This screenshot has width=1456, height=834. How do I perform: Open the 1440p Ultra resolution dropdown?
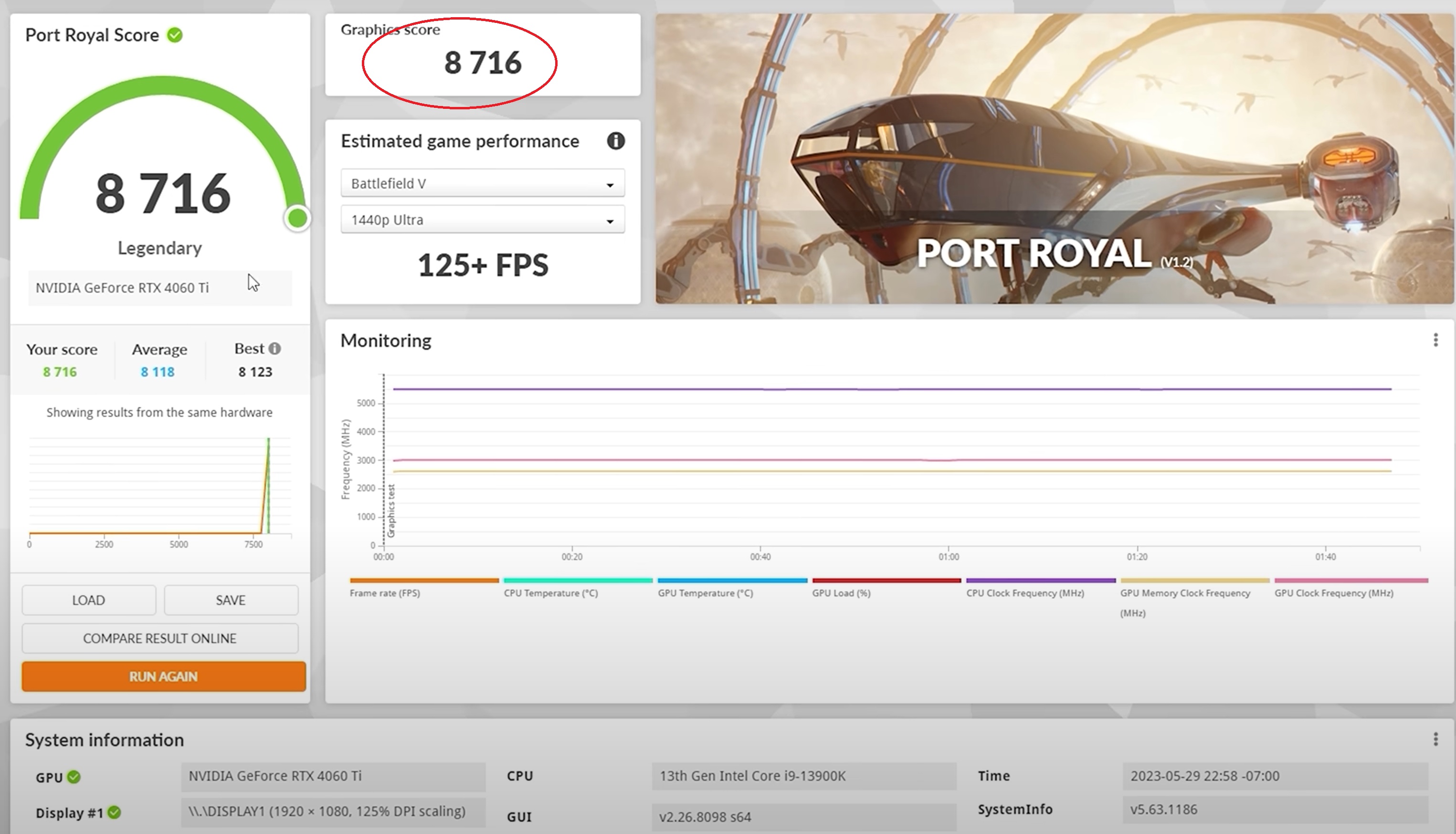(482, 220)
